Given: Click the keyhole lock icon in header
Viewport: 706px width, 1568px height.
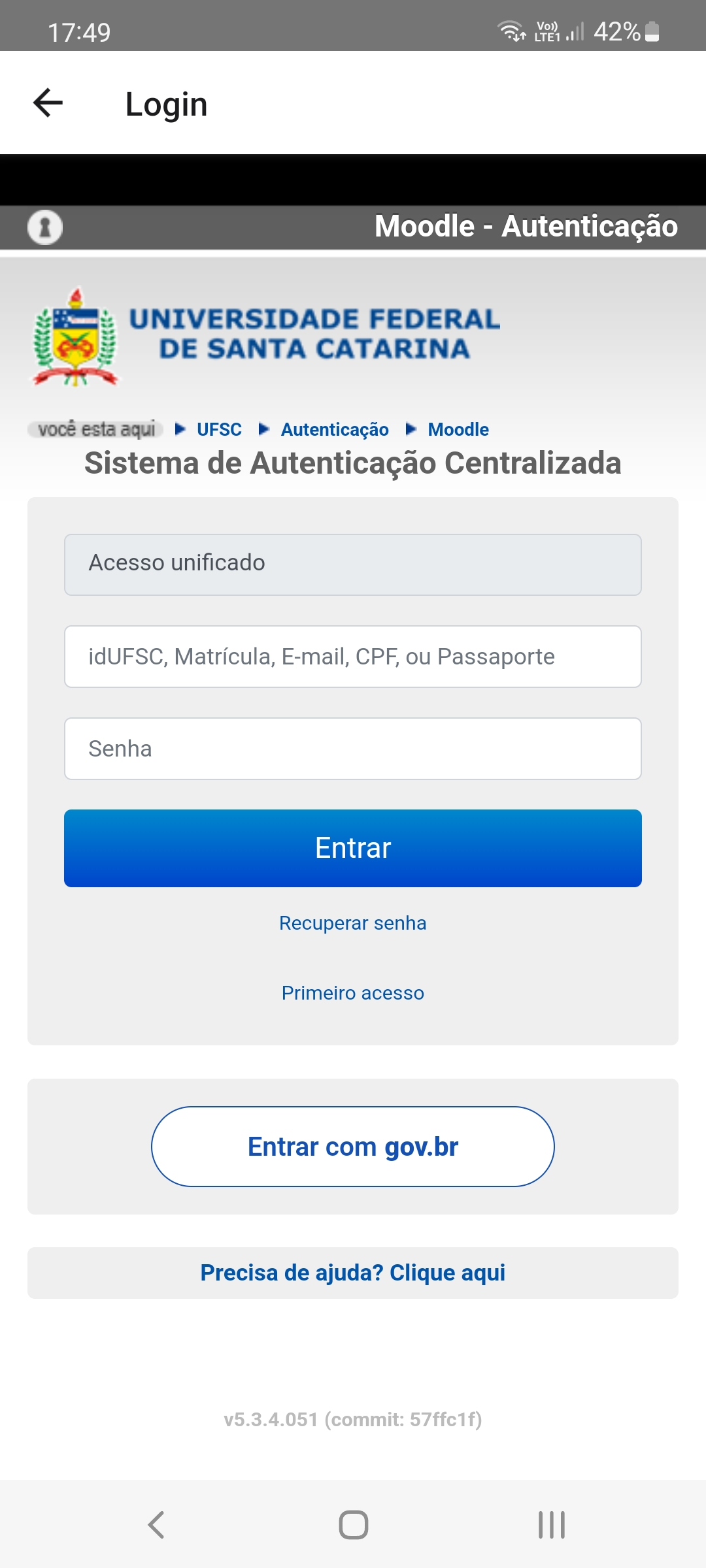Looking at the screenshot, I should [x=45, y=227].
